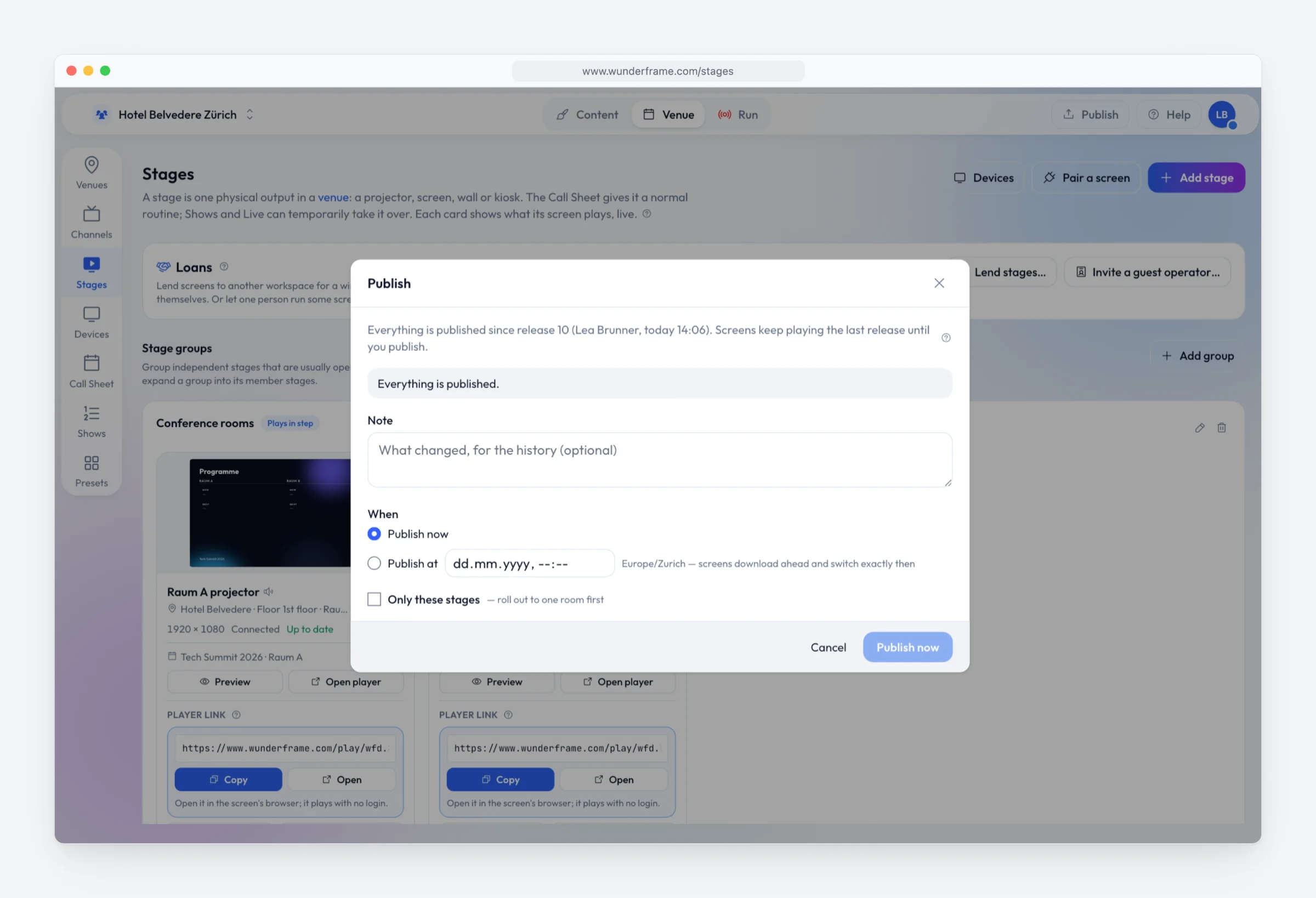Cancel the Publish dialog
The image size is (1316, 898).
(828, 647)
